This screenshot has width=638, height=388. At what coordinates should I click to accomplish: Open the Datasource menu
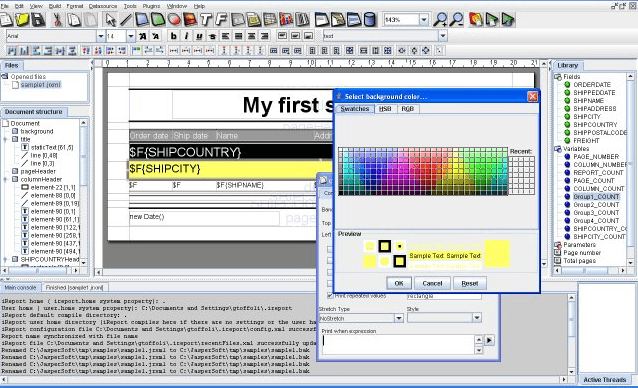[103, 6]
